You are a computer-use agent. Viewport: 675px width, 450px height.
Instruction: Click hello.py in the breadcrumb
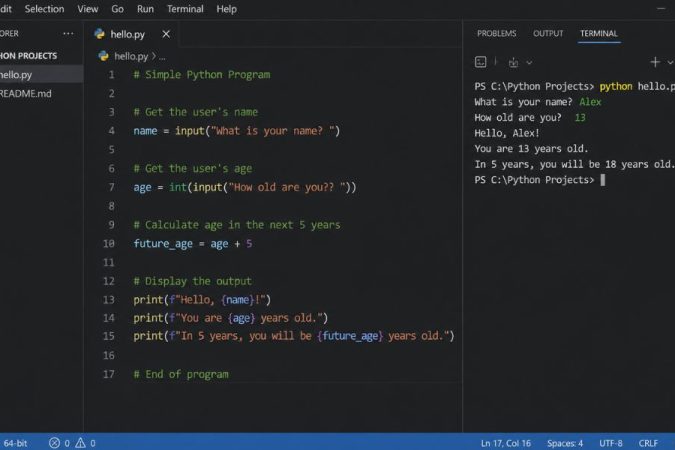click(x=131, y=56)
